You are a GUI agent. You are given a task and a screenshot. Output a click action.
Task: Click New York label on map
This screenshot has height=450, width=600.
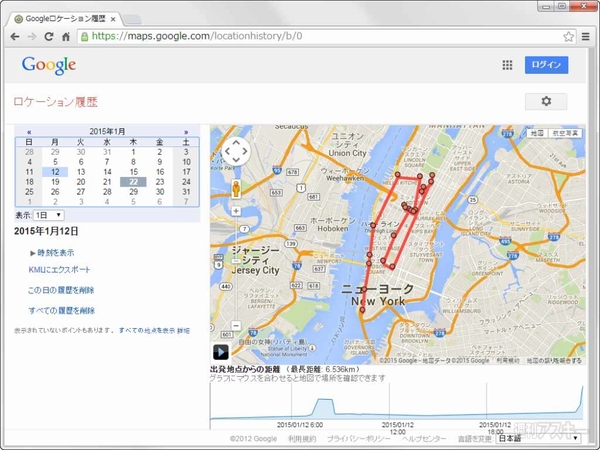(x=378, y=301)
